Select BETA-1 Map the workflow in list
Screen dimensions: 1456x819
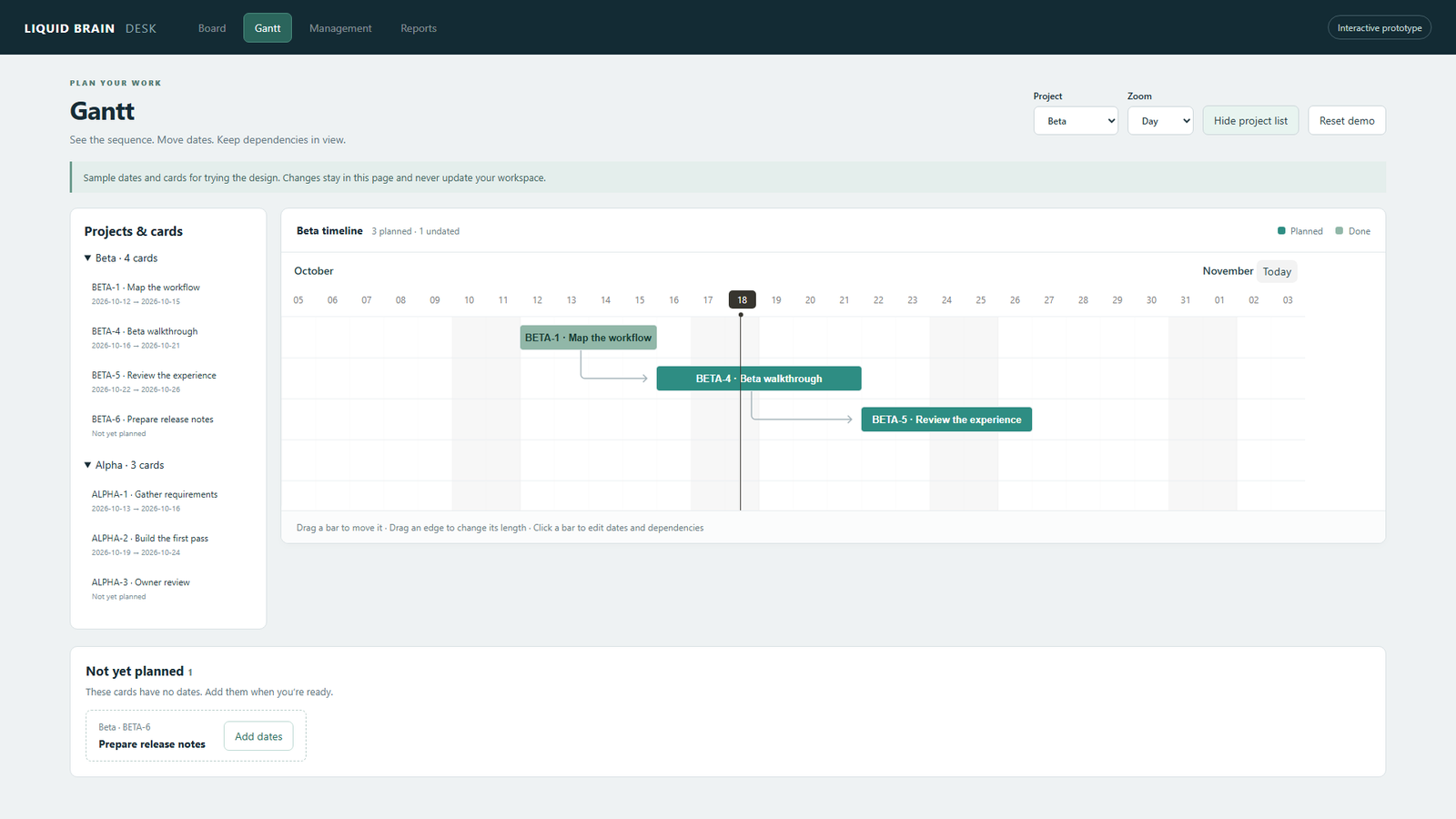tap(168, 294)
